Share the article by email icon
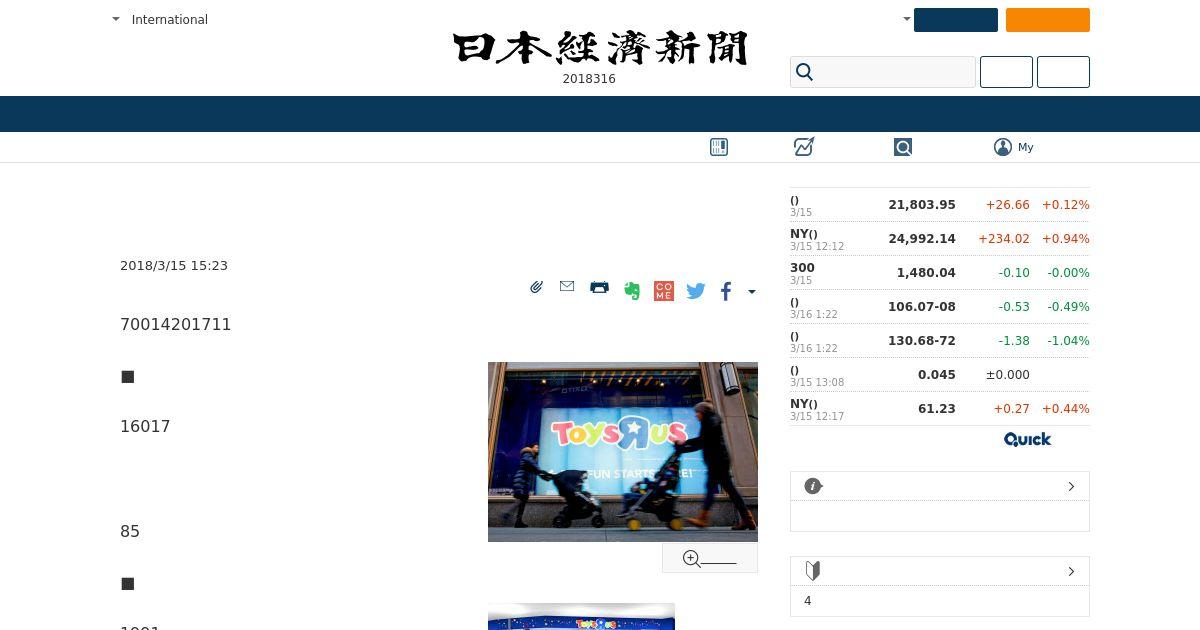The image size is (1200, 630). point(567,286)
